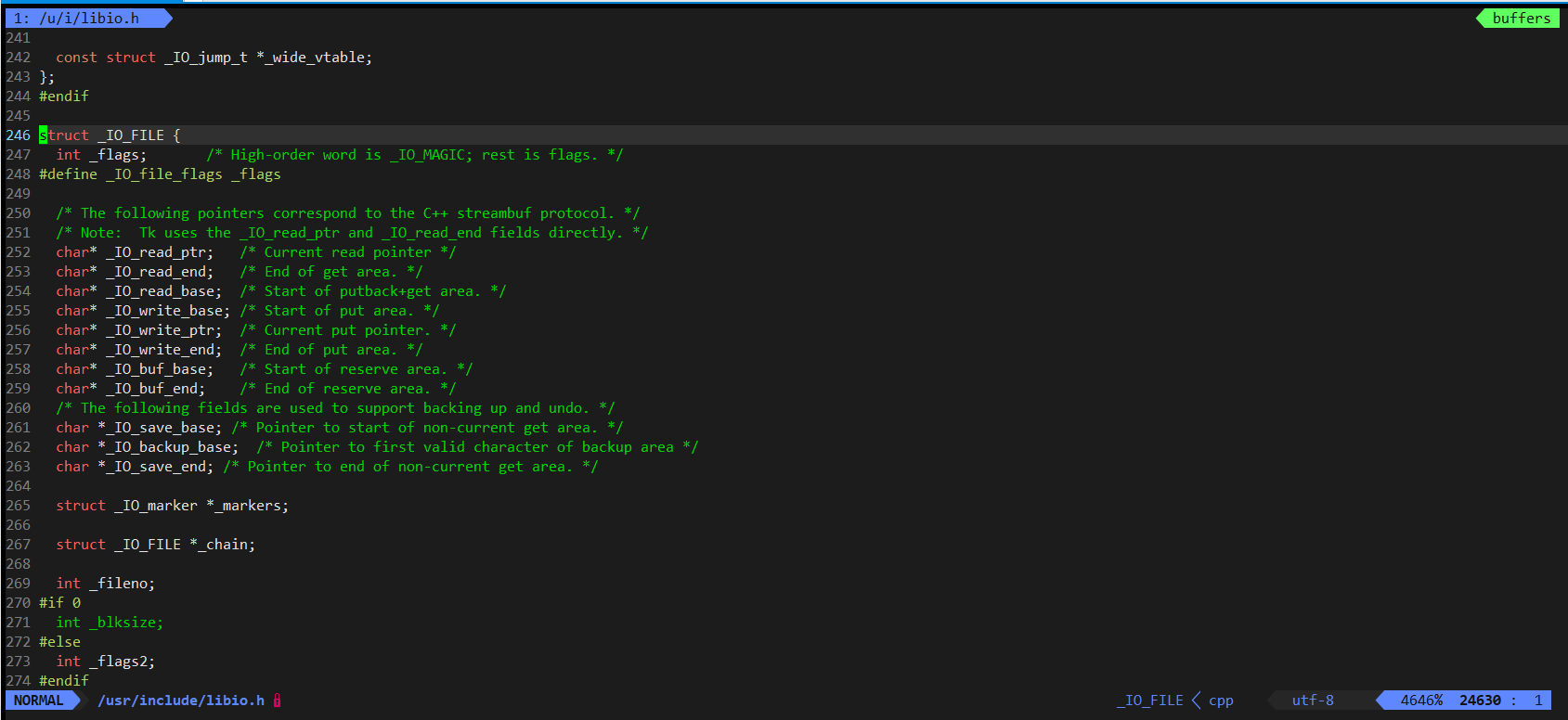Viewport: 1568px width, 720px height.
Task: Click '*_IO_save_base;' on line 261
Action: point(160,428)
